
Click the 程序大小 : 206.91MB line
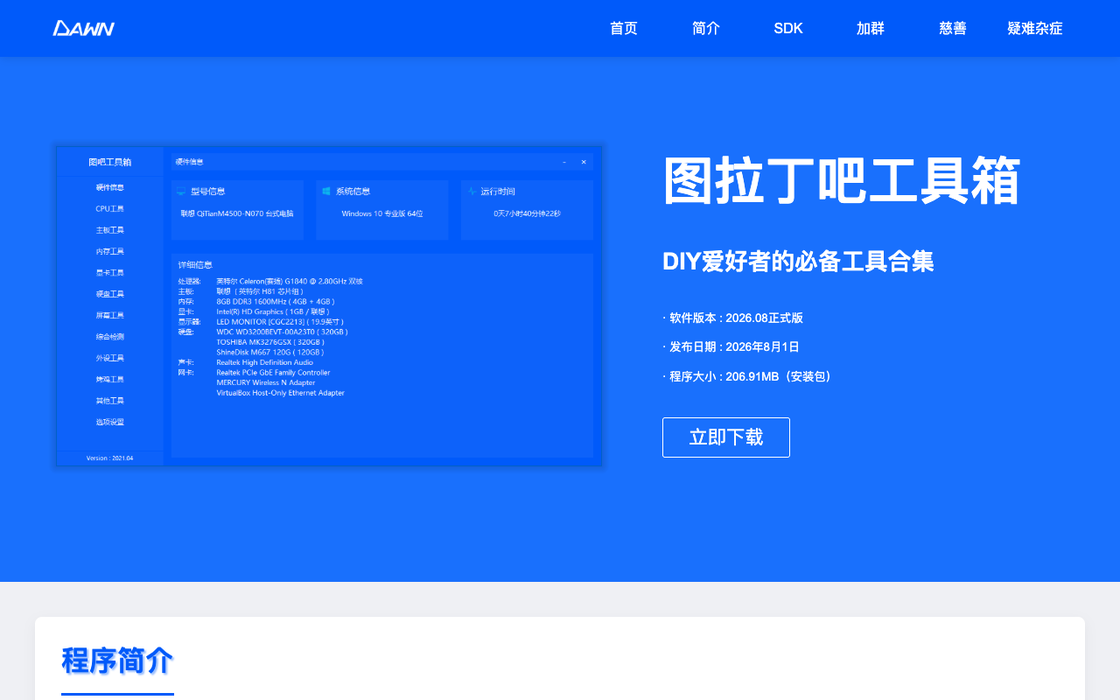[749, 376]
